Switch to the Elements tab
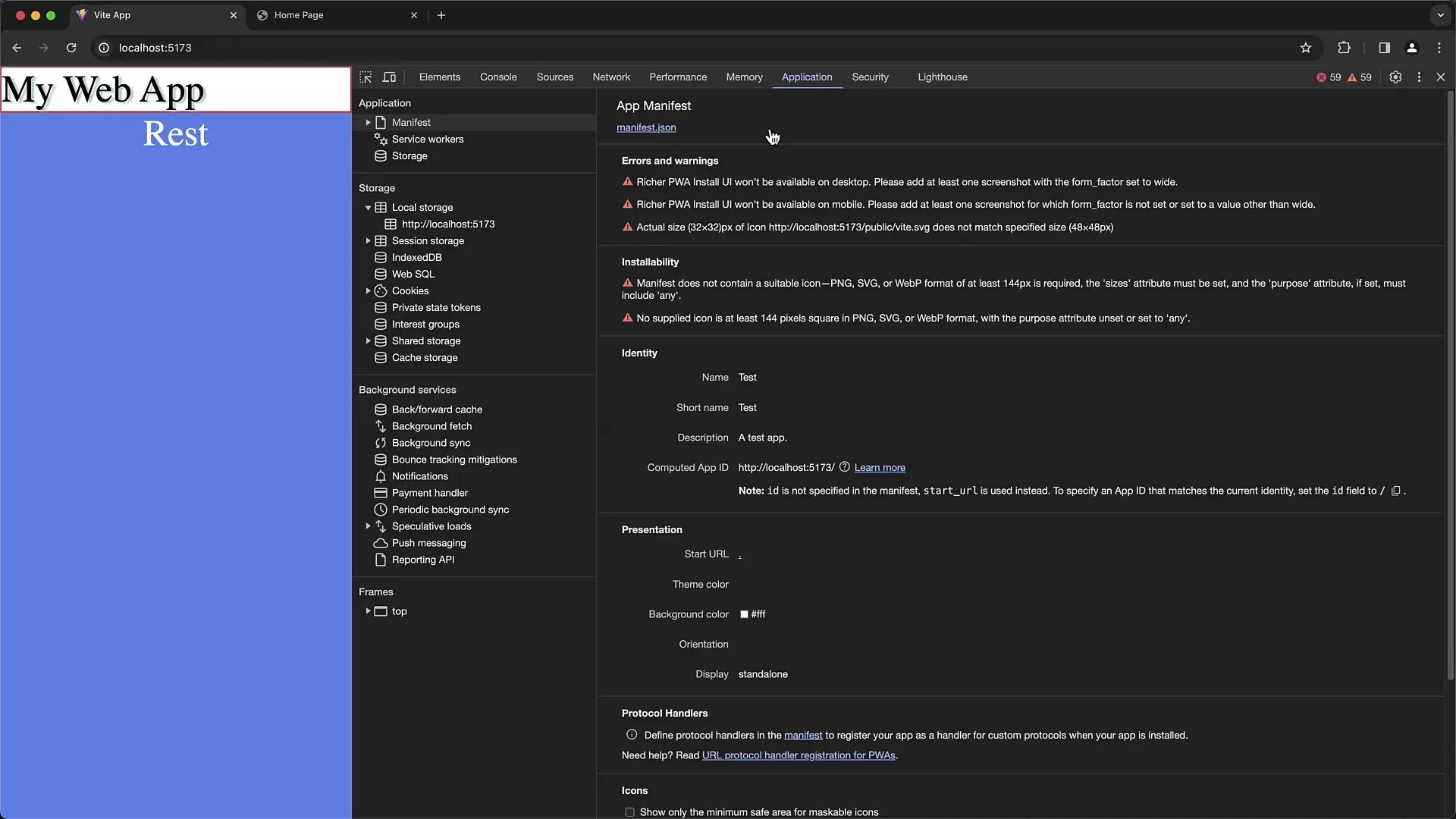The width and height of the screenshot is (1456, 819). pyautogui.click(x=440, y=77)
